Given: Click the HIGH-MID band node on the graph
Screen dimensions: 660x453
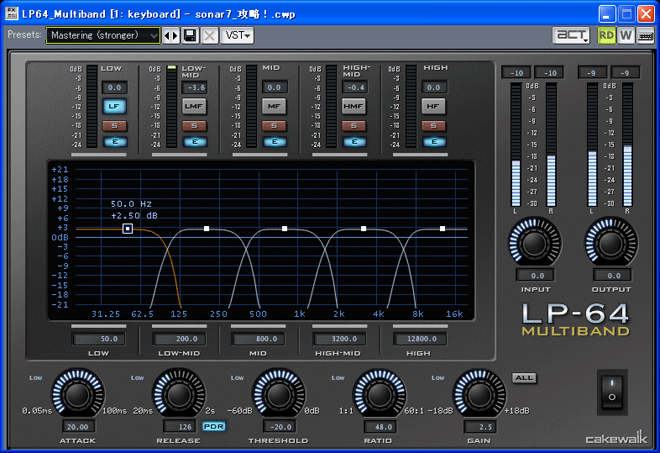Looking at the screenshot, I should click(x=363, y=229).
